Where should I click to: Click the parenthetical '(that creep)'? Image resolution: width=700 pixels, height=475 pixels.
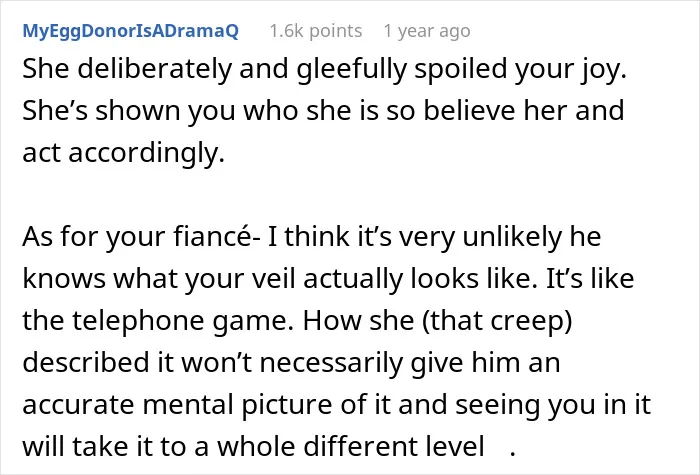496,321
